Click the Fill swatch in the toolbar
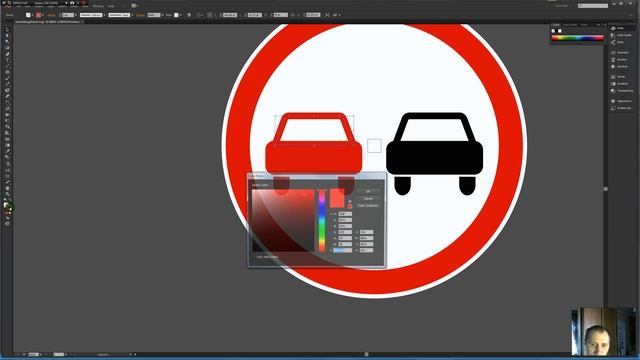This screenshot has height=360, width=640. point(6,205)
